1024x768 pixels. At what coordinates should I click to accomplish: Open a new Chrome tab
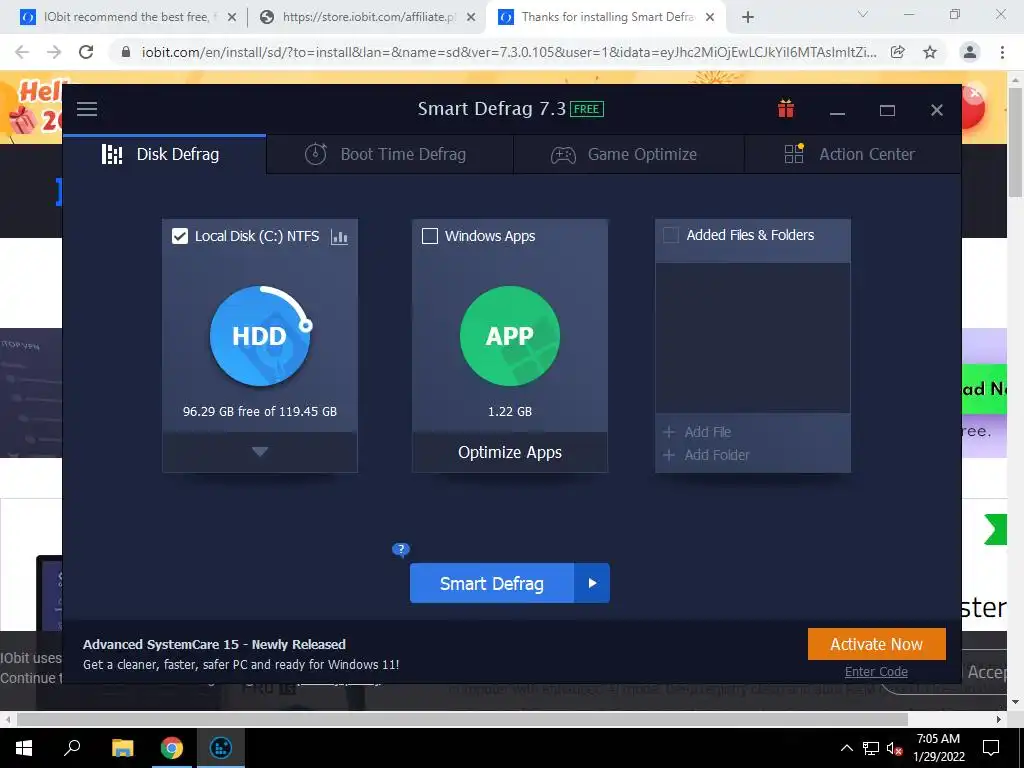pyautogui.click(x=748, y=17)
